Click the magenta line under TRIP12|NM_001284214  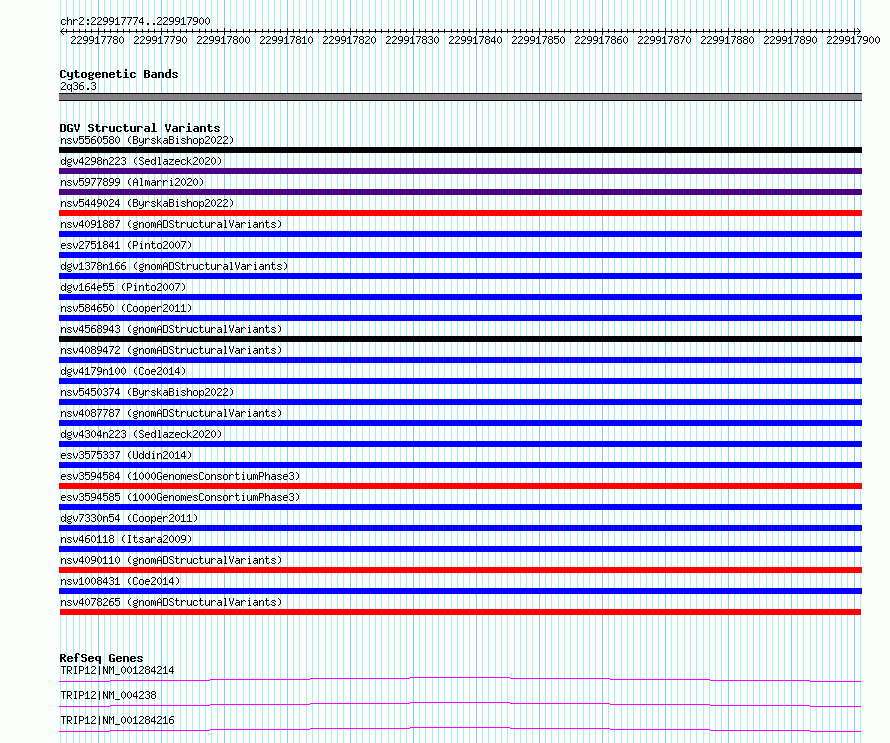(x=460, y=679)
